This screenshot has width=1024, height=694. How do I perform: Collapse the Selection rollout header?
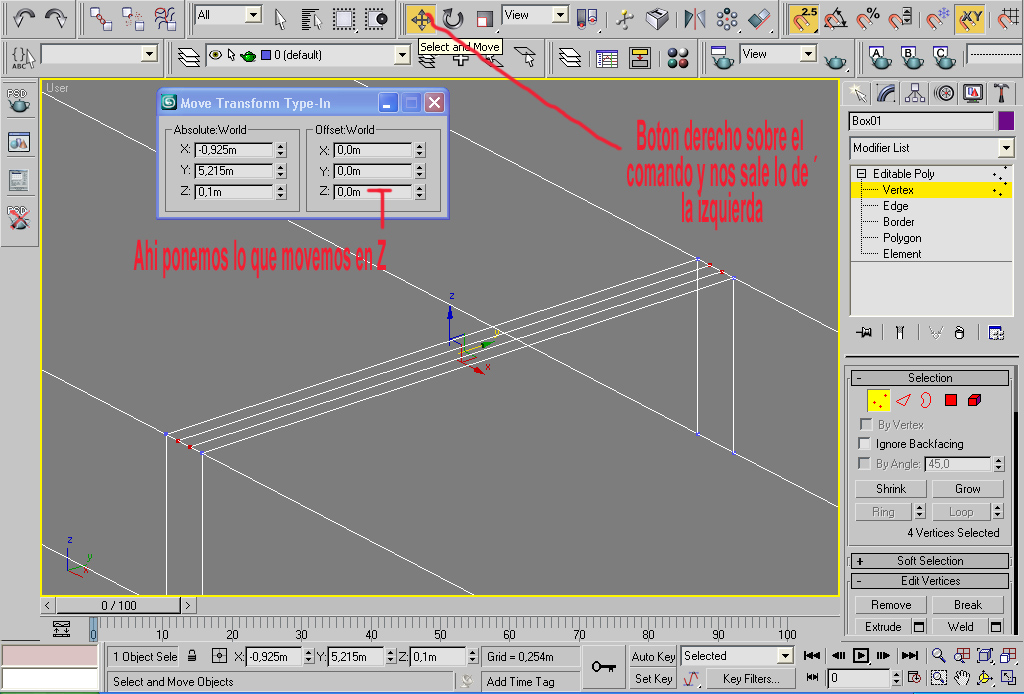pyautogui.click(x=930, y=378)
